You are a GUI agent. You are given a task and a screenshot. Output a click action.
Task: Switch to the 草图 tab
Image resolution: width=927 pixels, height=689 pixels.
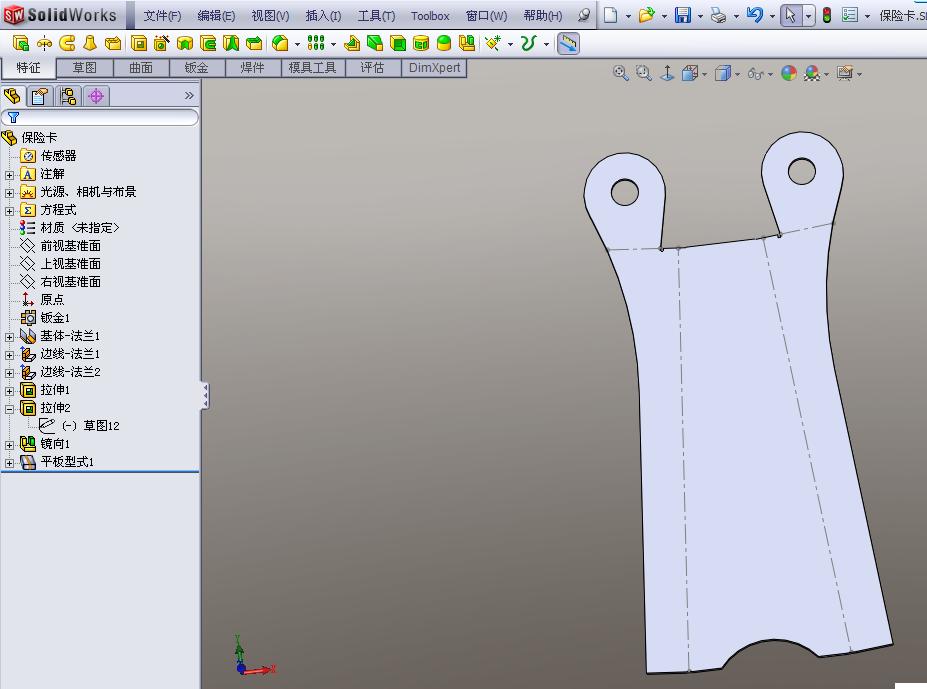(85, 68)
